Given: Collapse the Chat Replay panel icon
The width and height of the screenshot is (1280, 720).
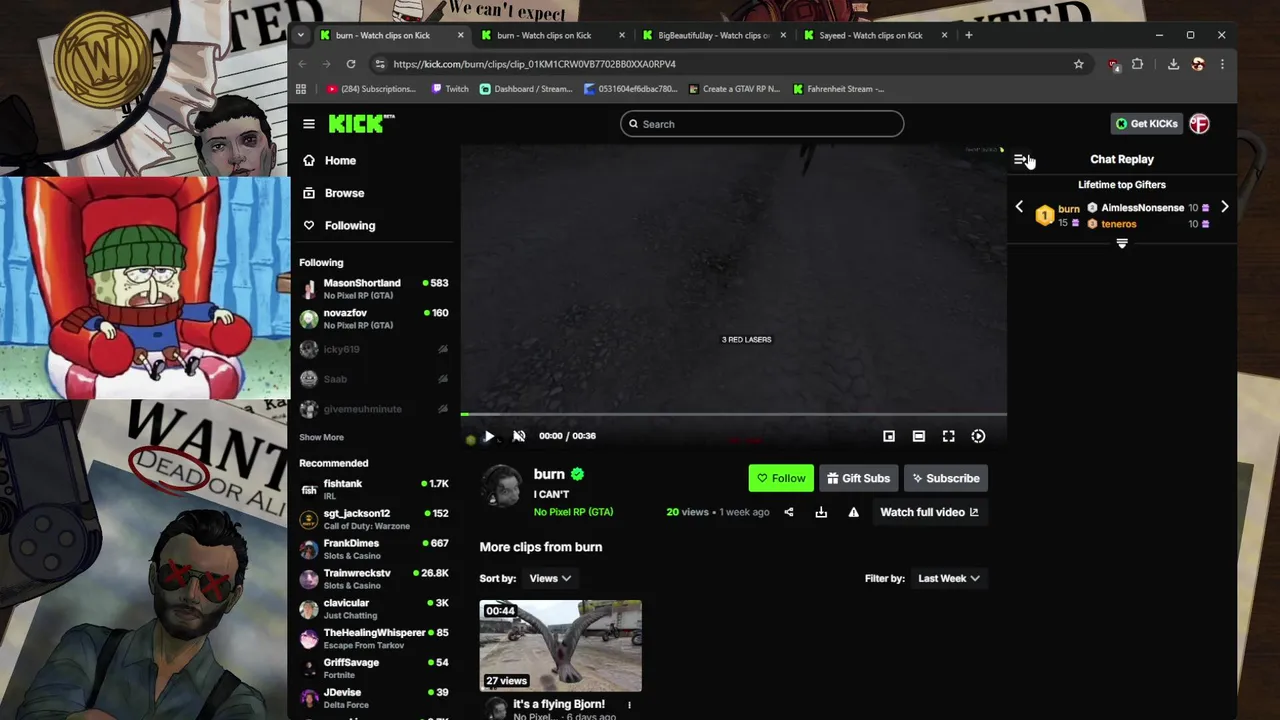Looking at the screenshot, I should (x=1020, y=160).
